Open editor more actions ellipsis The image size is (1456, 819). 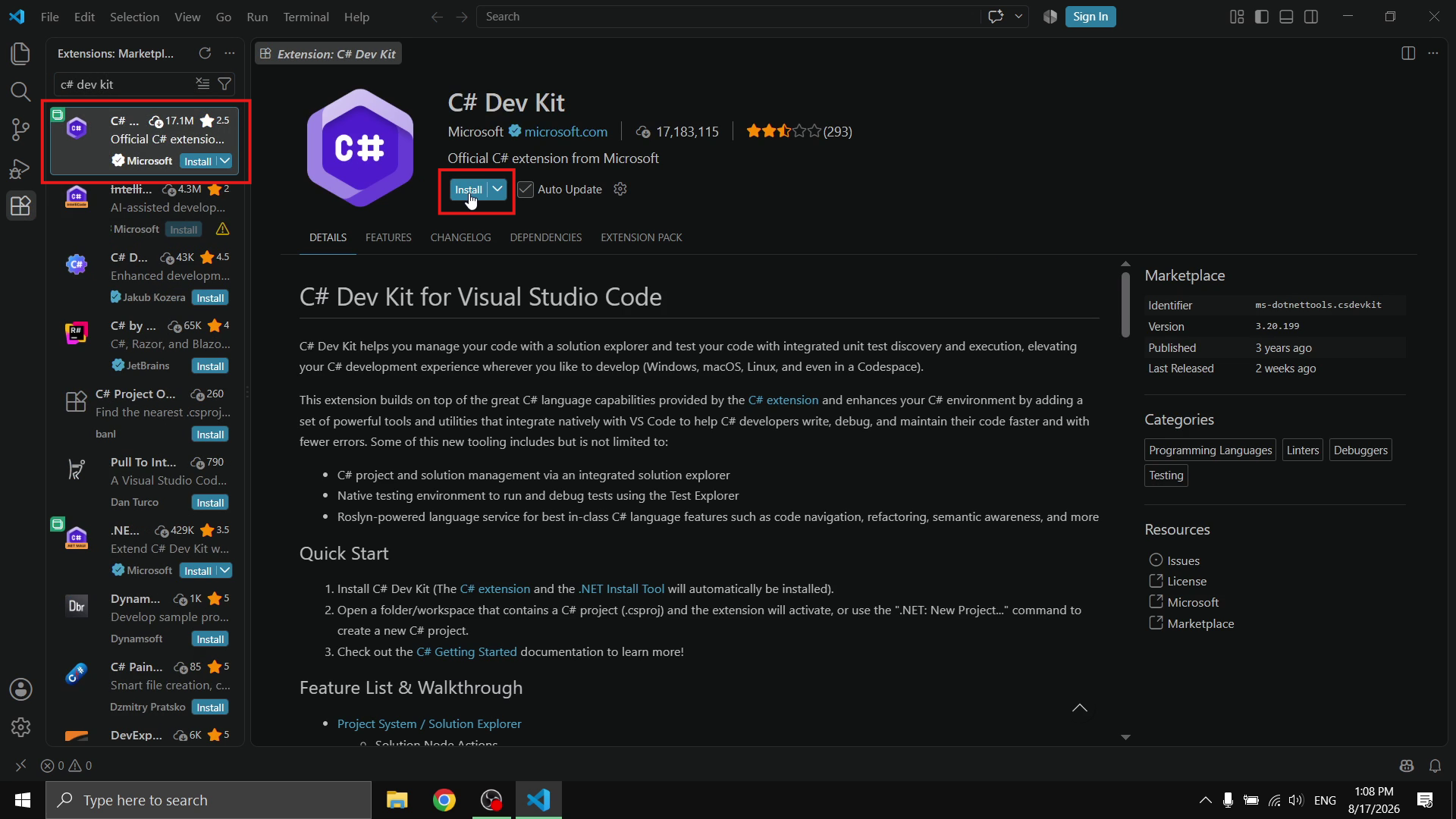[x=1432, y=53]
